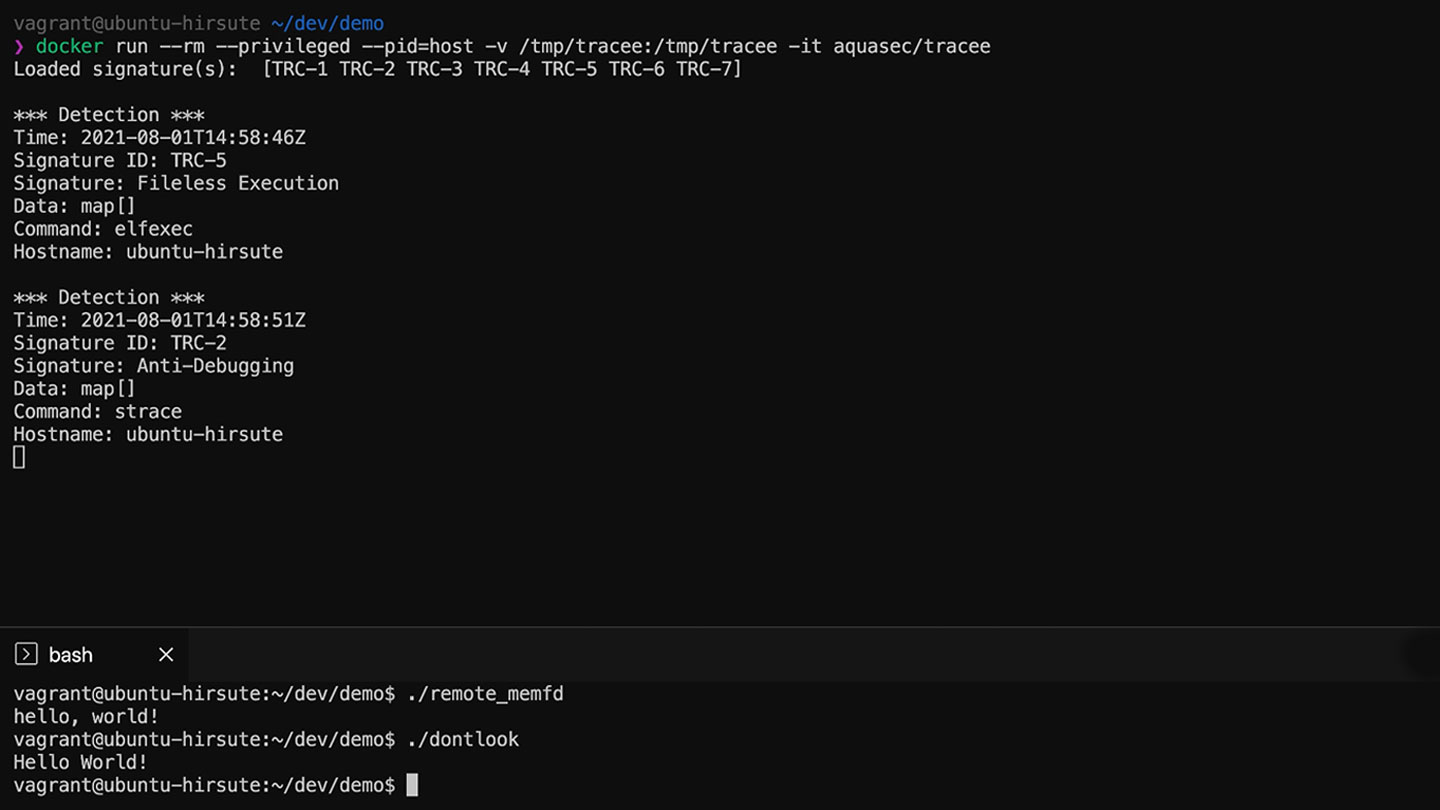Click the Command: elfexec line

click(103, 229)
